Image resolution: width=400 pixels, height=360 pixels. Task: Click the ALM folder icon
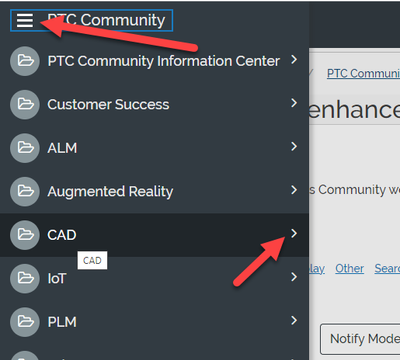[x=25, y=148]
